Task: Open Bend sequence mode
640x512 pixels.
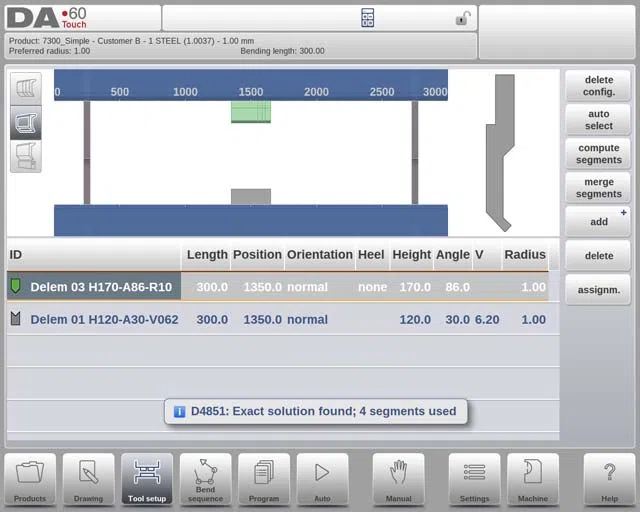Action: point(205,479)
